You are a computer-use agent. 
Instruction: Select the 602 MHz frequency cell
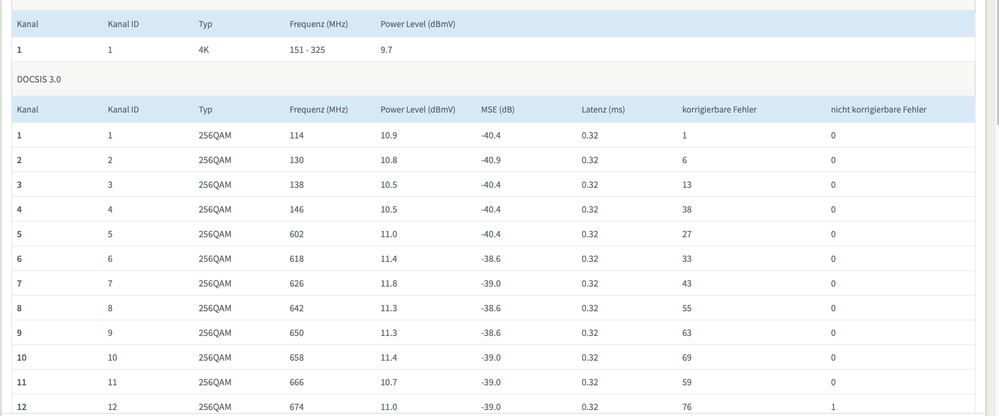click(x=296, y=234)
